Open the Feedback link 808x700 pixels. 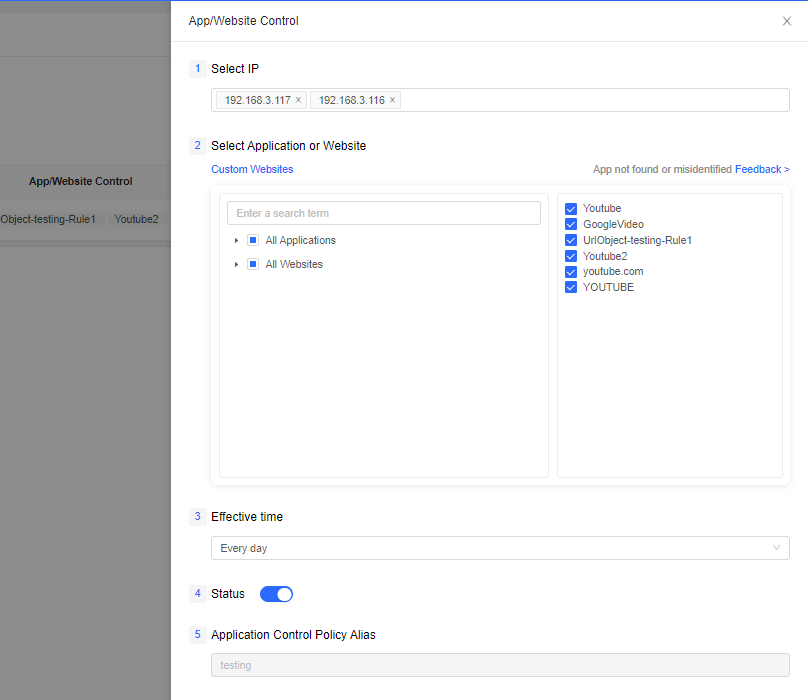(x=762, y=169)
